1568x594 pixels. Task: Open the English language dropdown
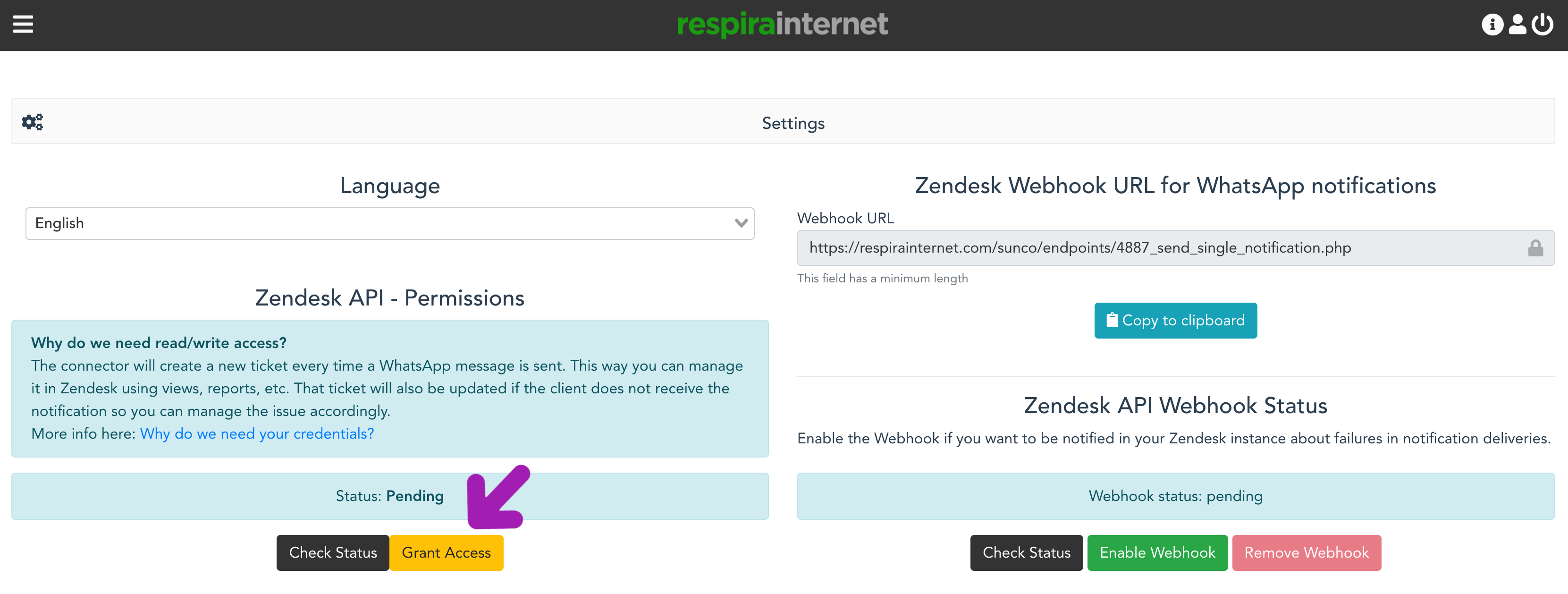coord(390,224)
